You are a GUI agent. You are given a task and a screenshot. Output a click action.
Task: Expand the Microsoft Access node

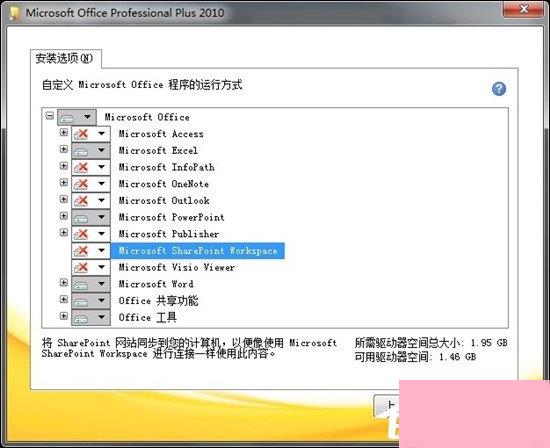click(x=63, y=132)
